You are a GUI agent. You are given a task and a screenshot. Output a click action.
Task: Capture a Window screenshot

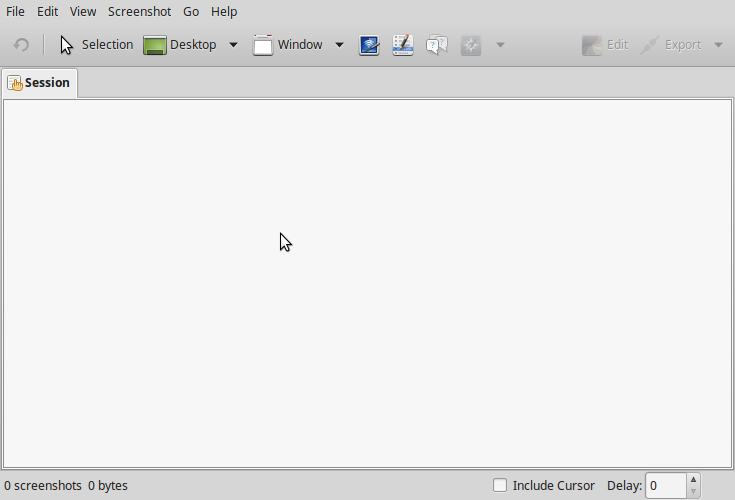point(288,45)
